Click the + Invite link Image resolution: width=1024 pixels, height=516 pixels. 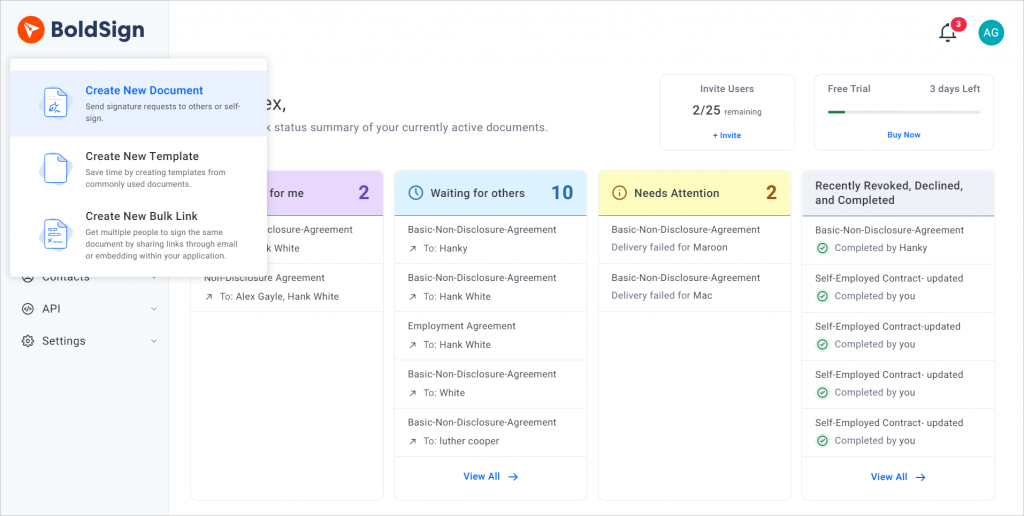727,135
